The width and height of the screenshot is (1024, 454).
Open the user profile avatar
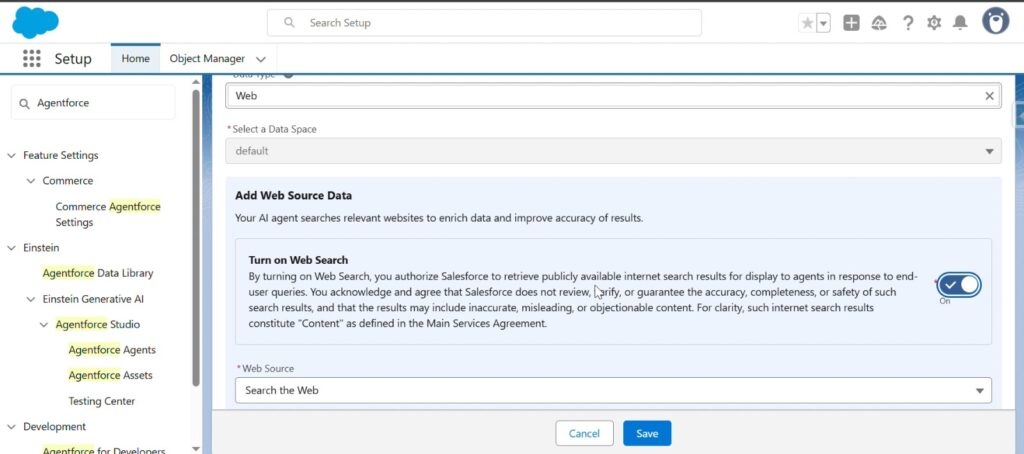click(995, 22)
